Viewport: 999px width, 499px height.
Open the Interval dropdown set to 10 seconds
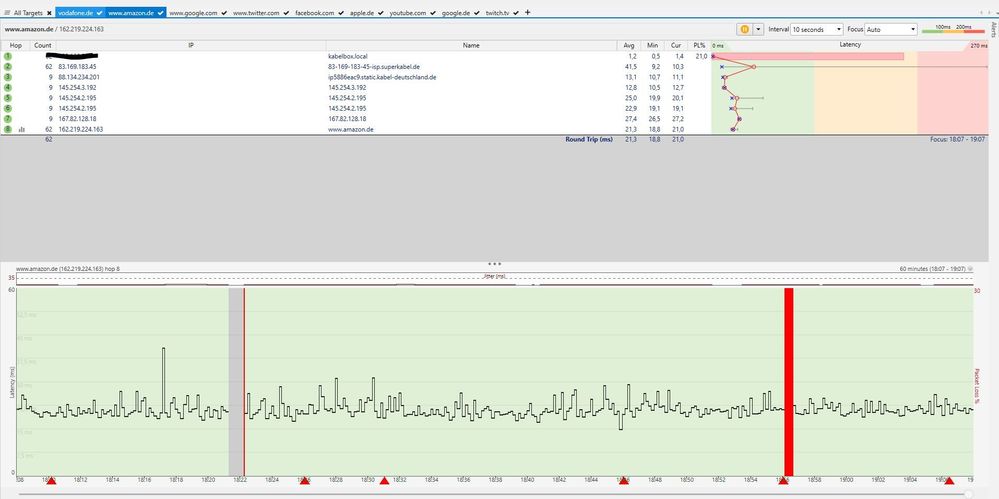816,30
